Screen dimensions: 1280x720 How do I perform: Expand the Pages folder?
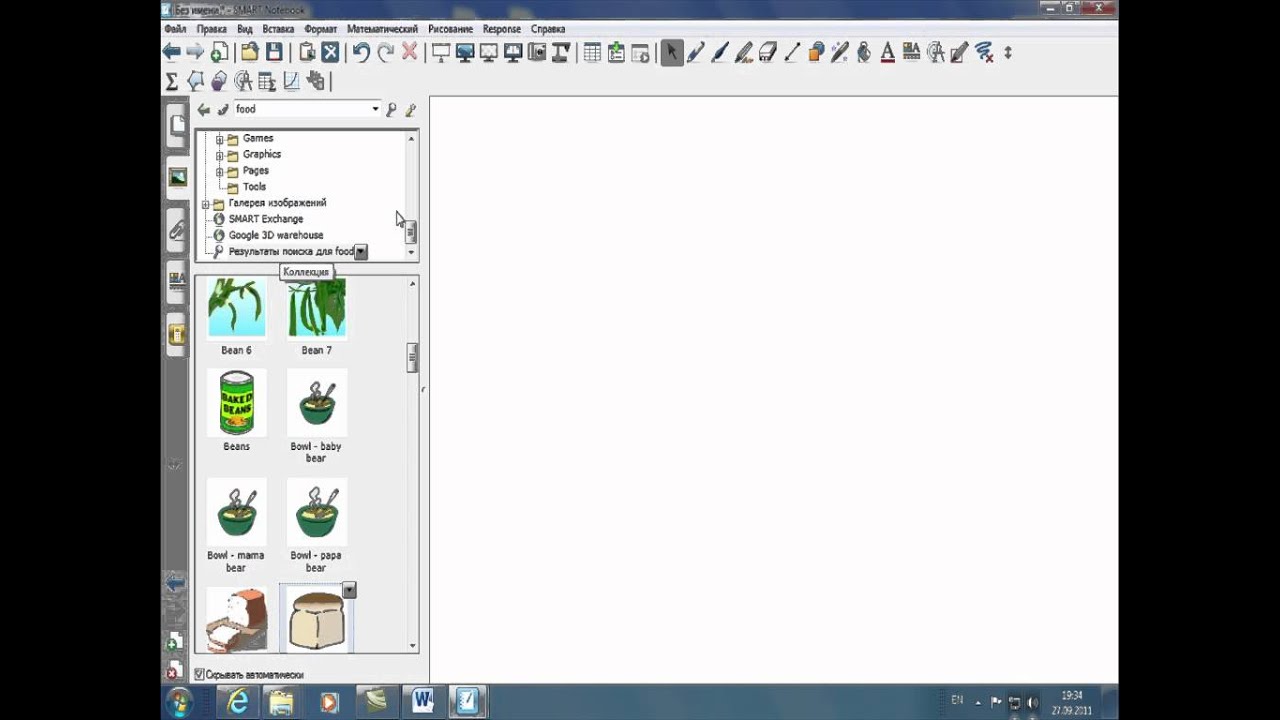click(x=220, y=171)
